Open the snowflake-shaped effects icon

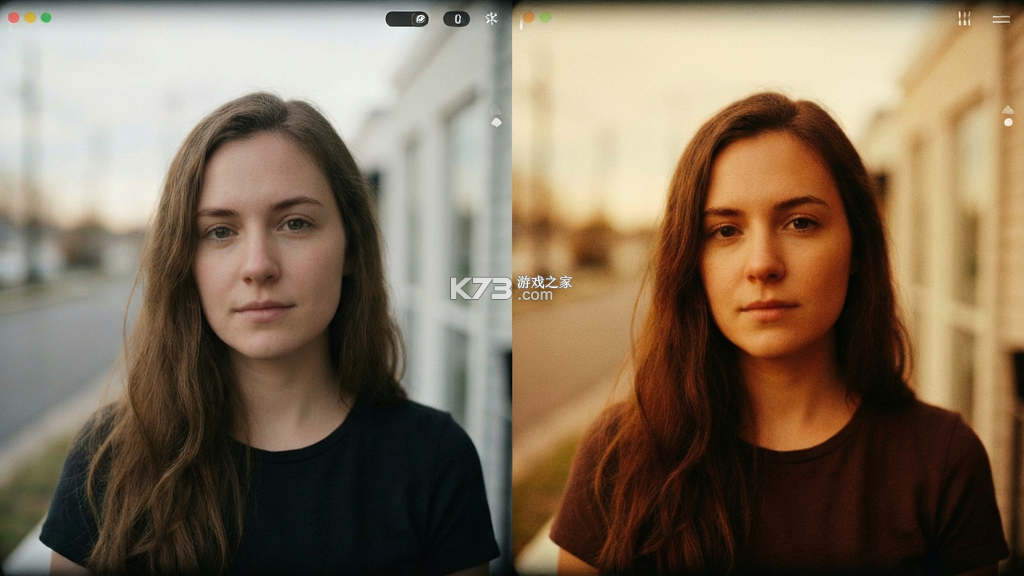492,18
